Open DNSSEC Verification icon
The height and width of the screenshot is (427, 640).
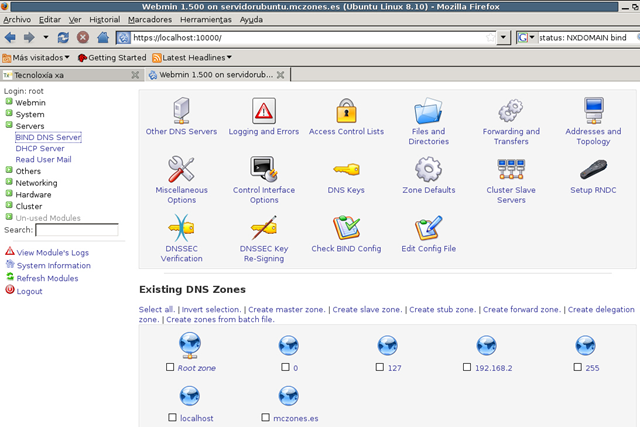181,227
